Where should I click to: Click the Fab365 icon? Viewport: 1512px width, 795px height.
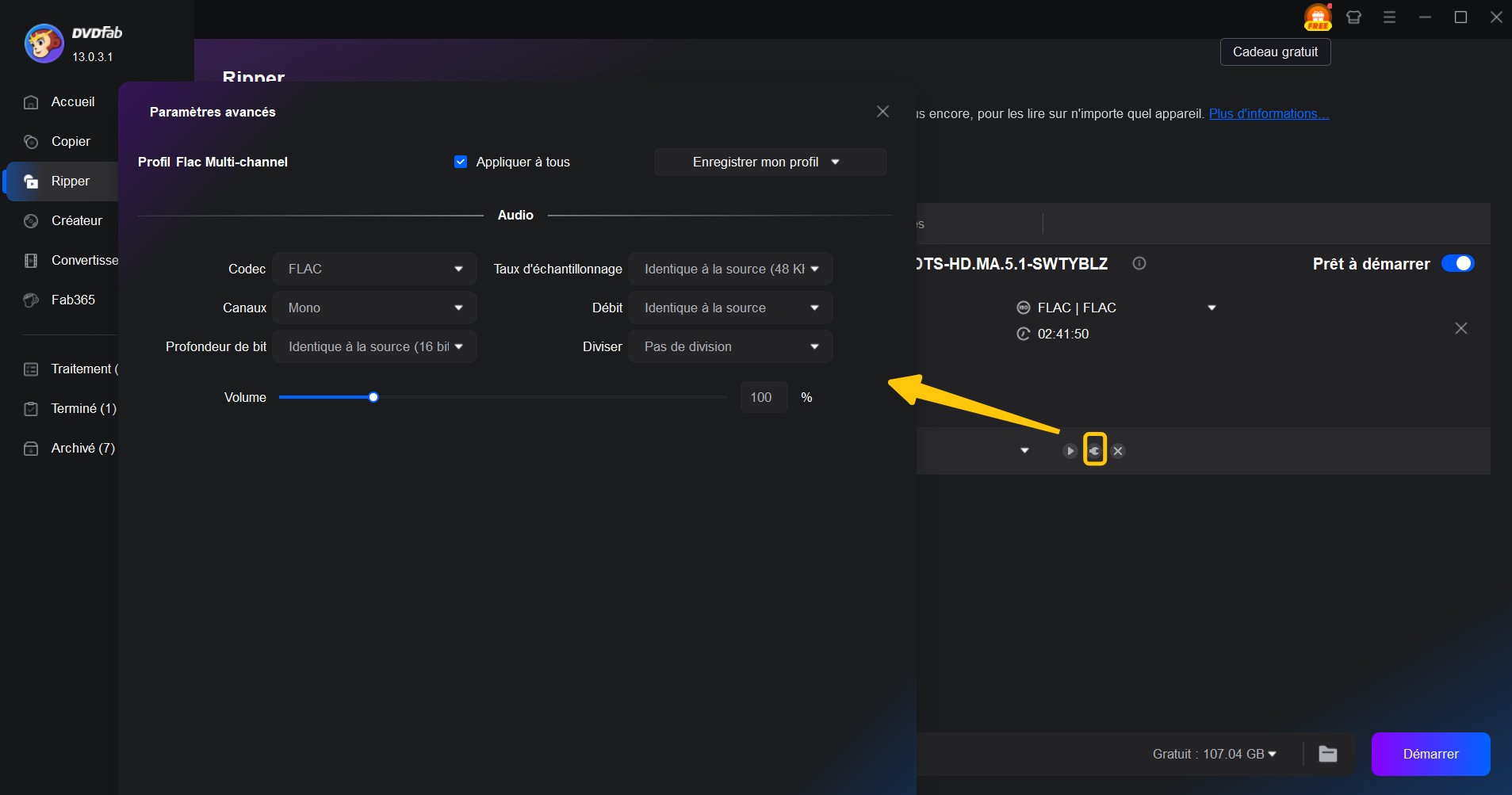tap(31, 300)
